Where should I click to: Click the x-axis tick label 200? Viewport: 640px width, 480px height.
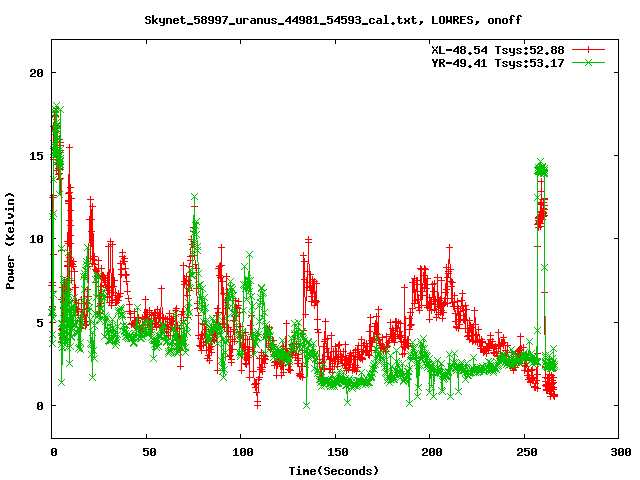tap(432, 452)
